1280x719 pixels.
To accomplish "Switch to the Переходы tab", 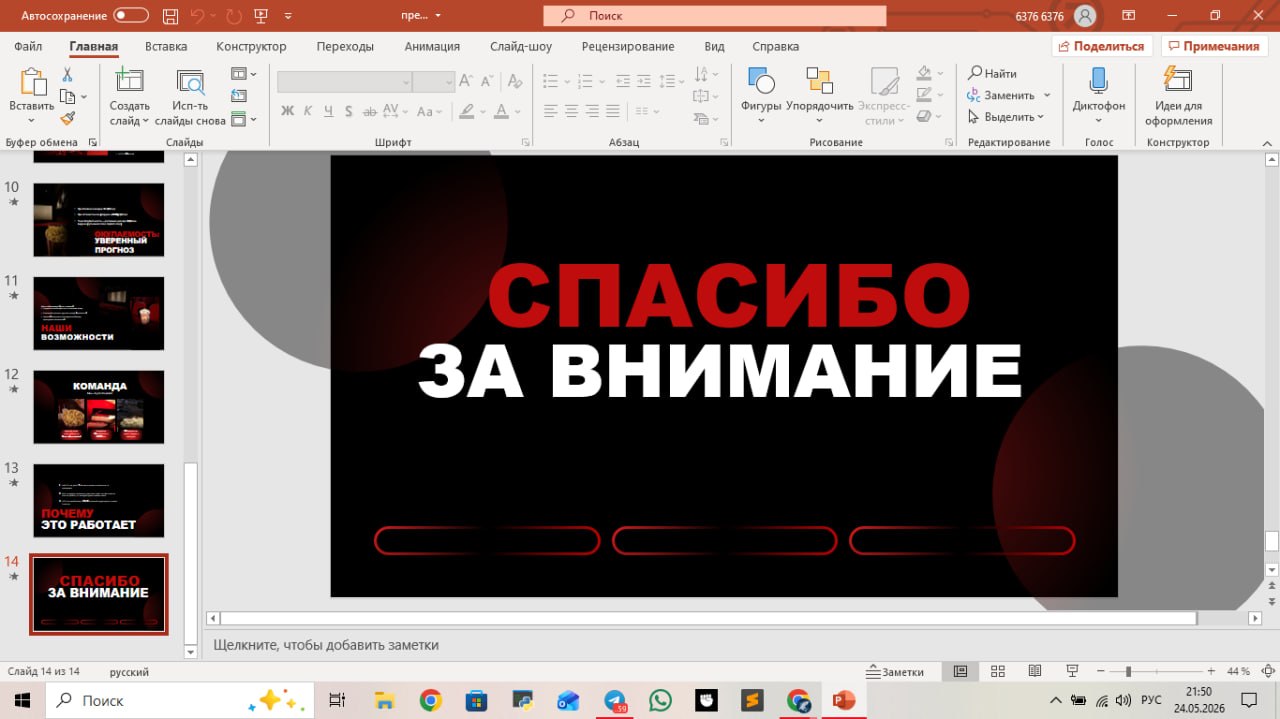I will (x=345, y=46).
